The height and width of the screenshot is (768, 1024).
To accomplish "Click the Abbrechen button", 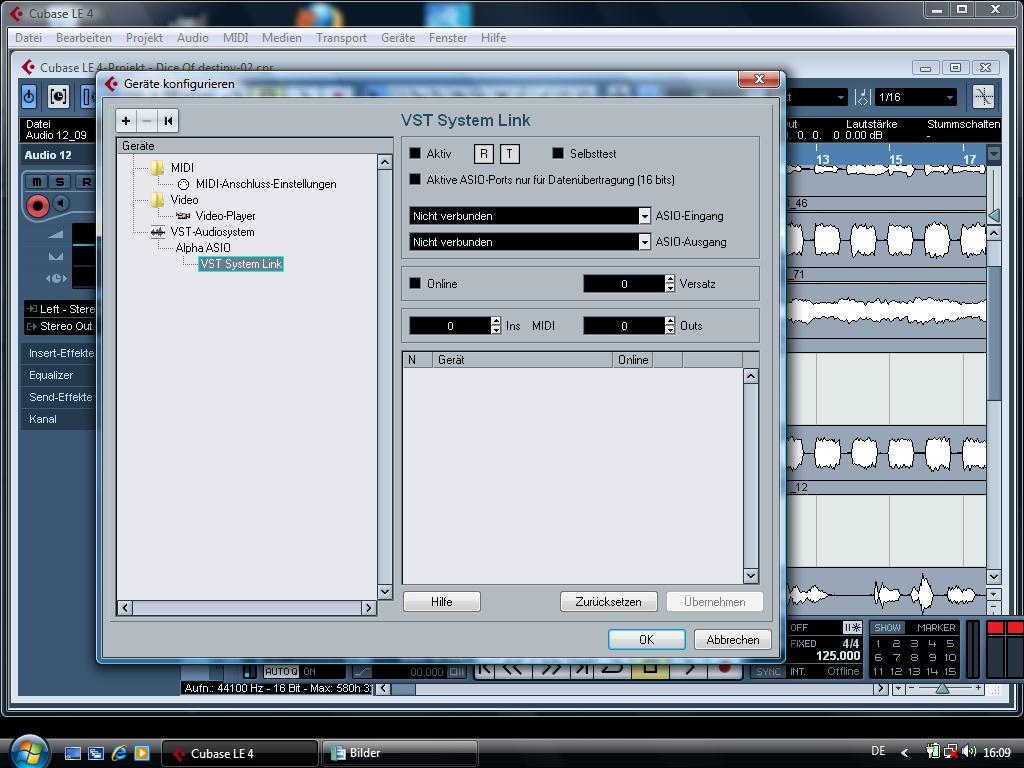I will click(x=733, y=640).
